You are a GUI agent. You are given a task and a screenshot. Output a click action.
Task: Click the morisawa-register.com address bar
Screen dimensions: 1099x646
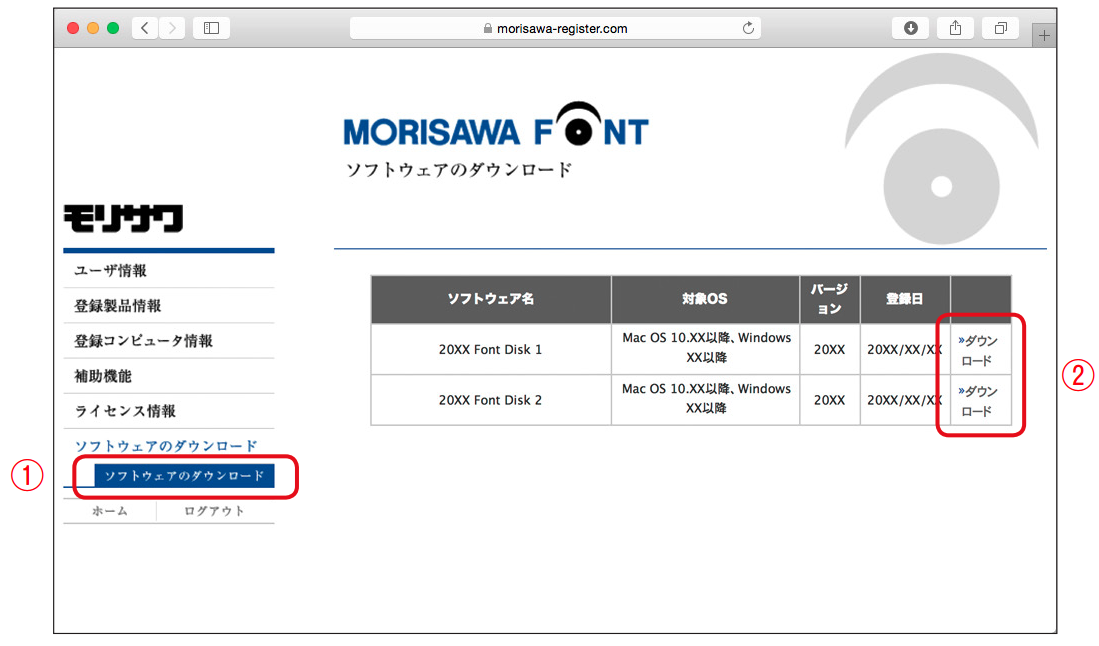pos(555,28)
